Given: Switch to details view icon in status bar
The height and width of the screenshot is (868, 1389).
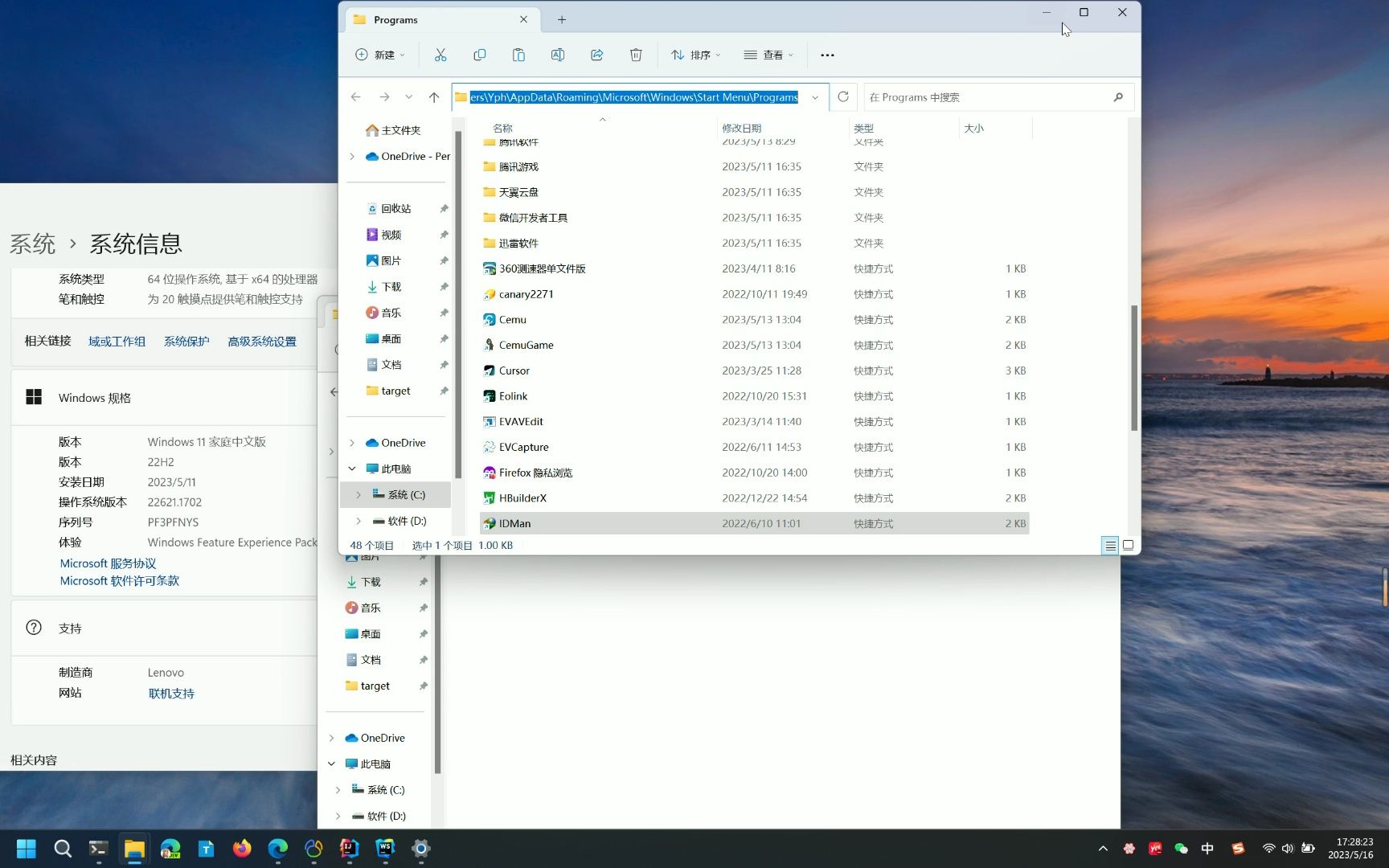Looking at the screenshot, I should (1110, 546).
